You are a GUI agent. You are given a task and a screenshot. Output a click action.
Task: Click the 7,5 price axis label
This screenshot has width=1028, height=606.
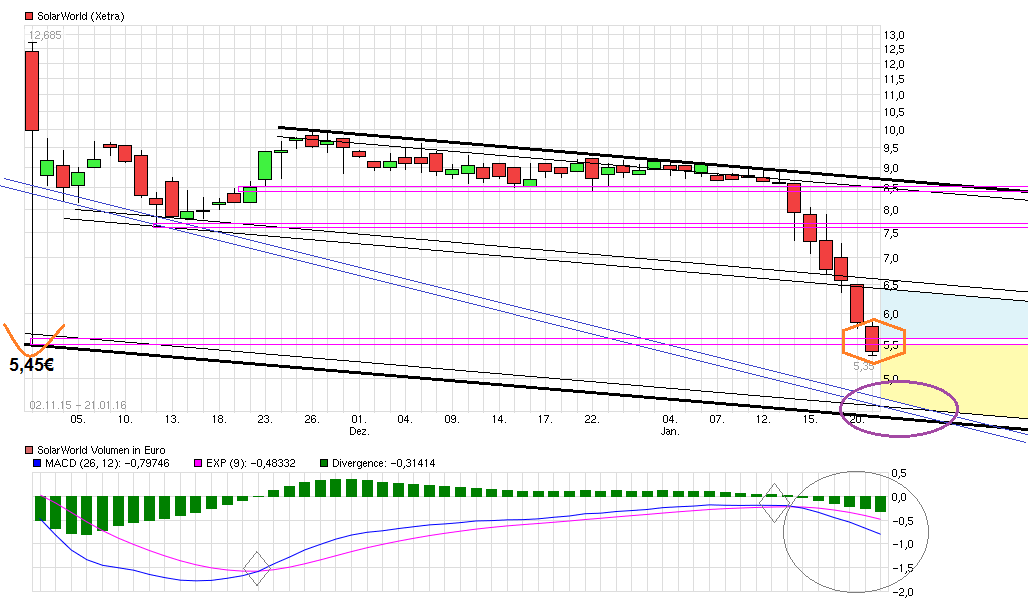pos(891,233)
